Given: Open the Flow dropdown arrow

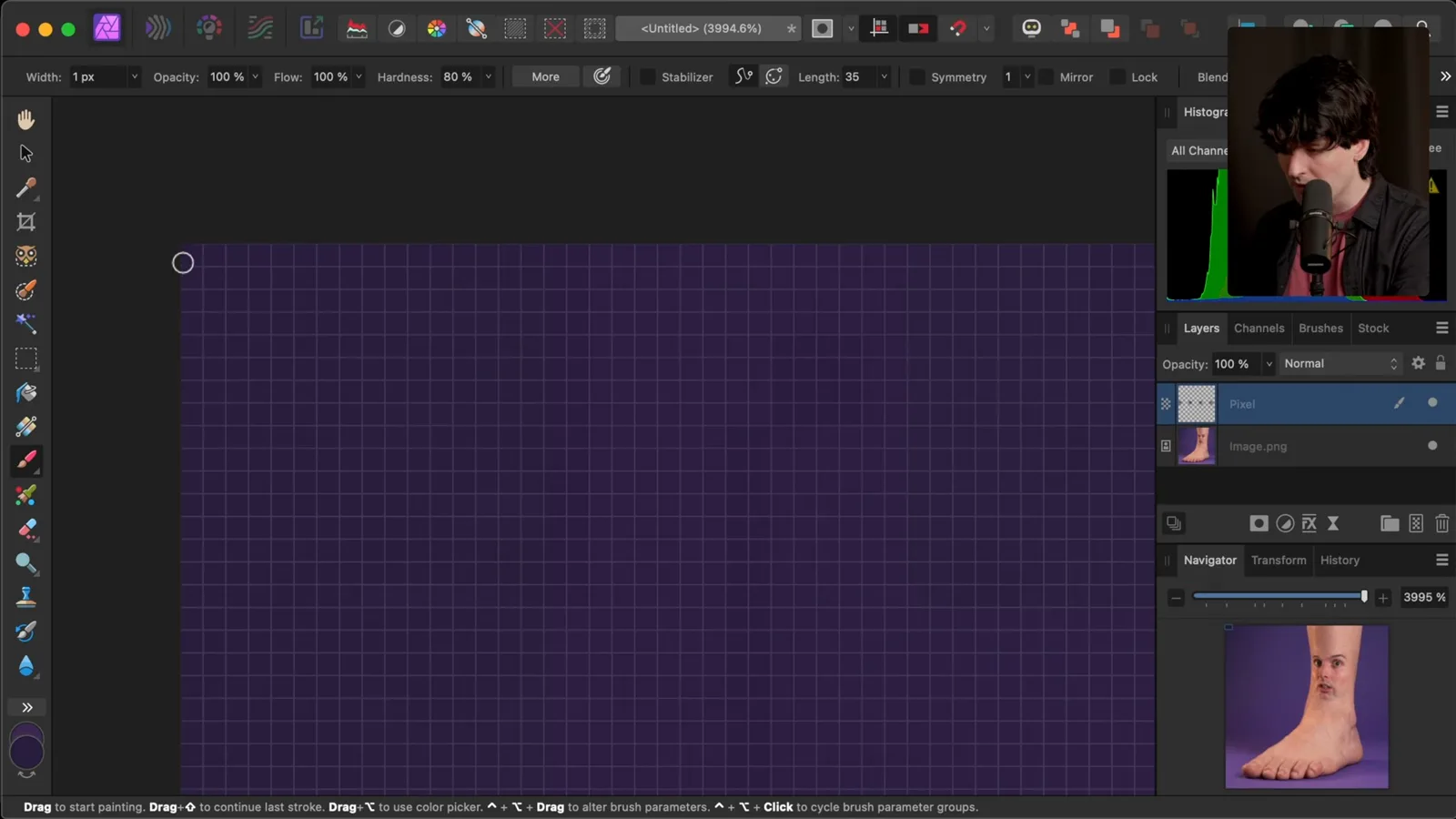Looking at the screenshot, I should [359, 77].
